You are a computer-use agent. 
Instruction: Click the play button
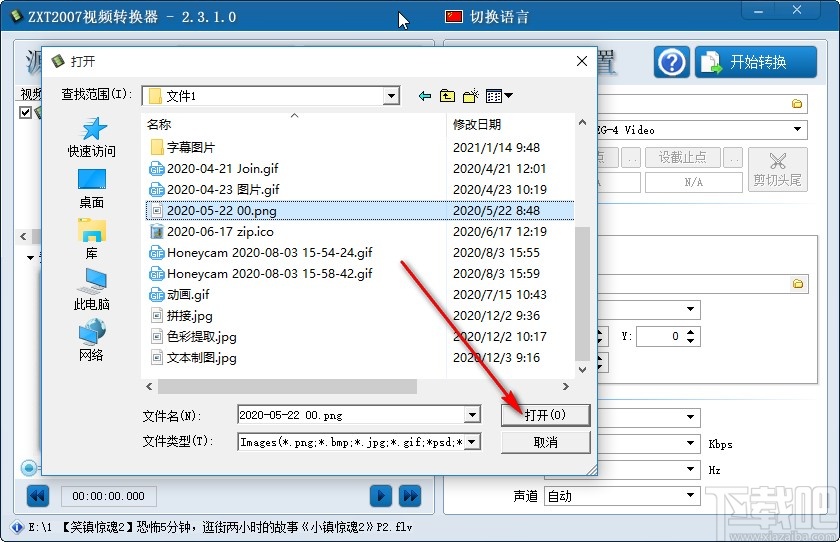(381, 495)
